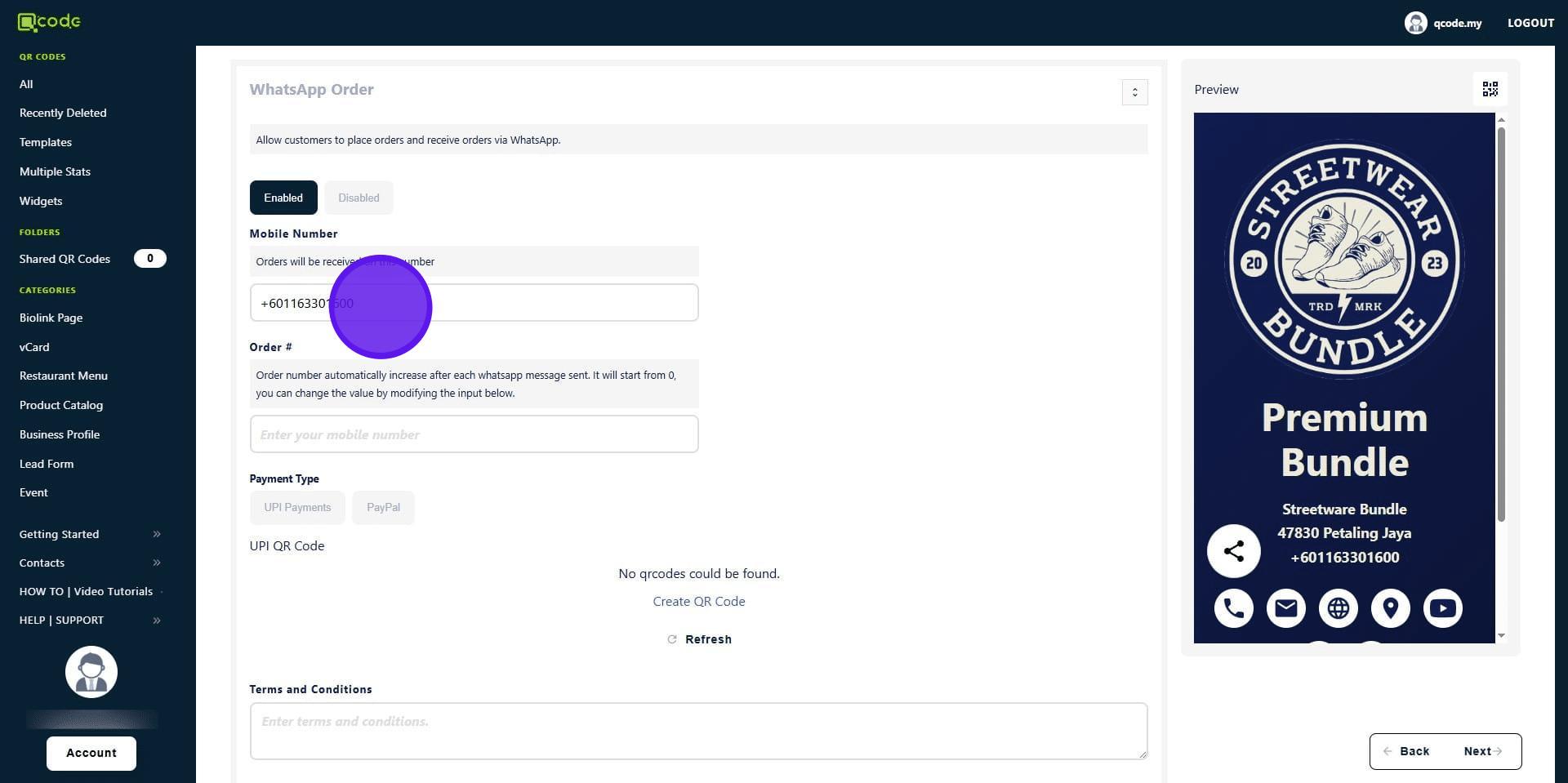Open Multiple Stats page
The image size is (1568, 783).
(55, 171)
